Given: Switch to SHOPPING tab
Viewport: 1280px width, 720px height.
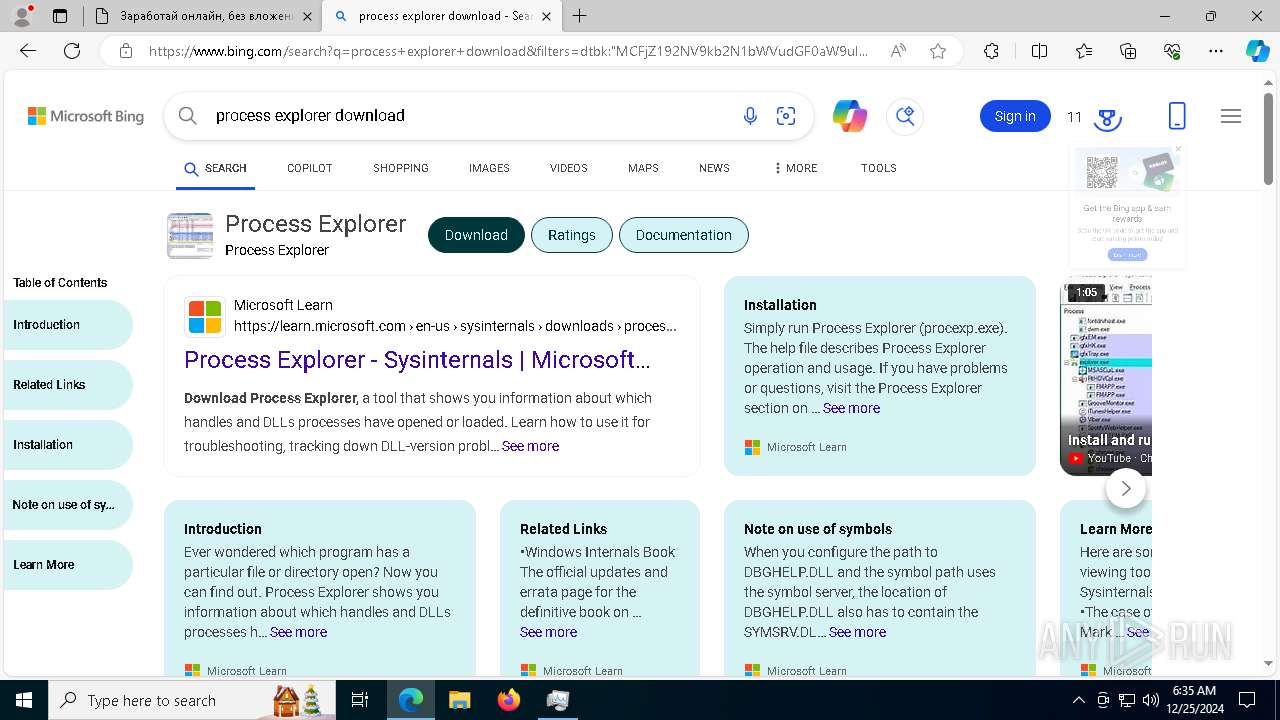Looking at the screenshot, I should click(401, 168).
